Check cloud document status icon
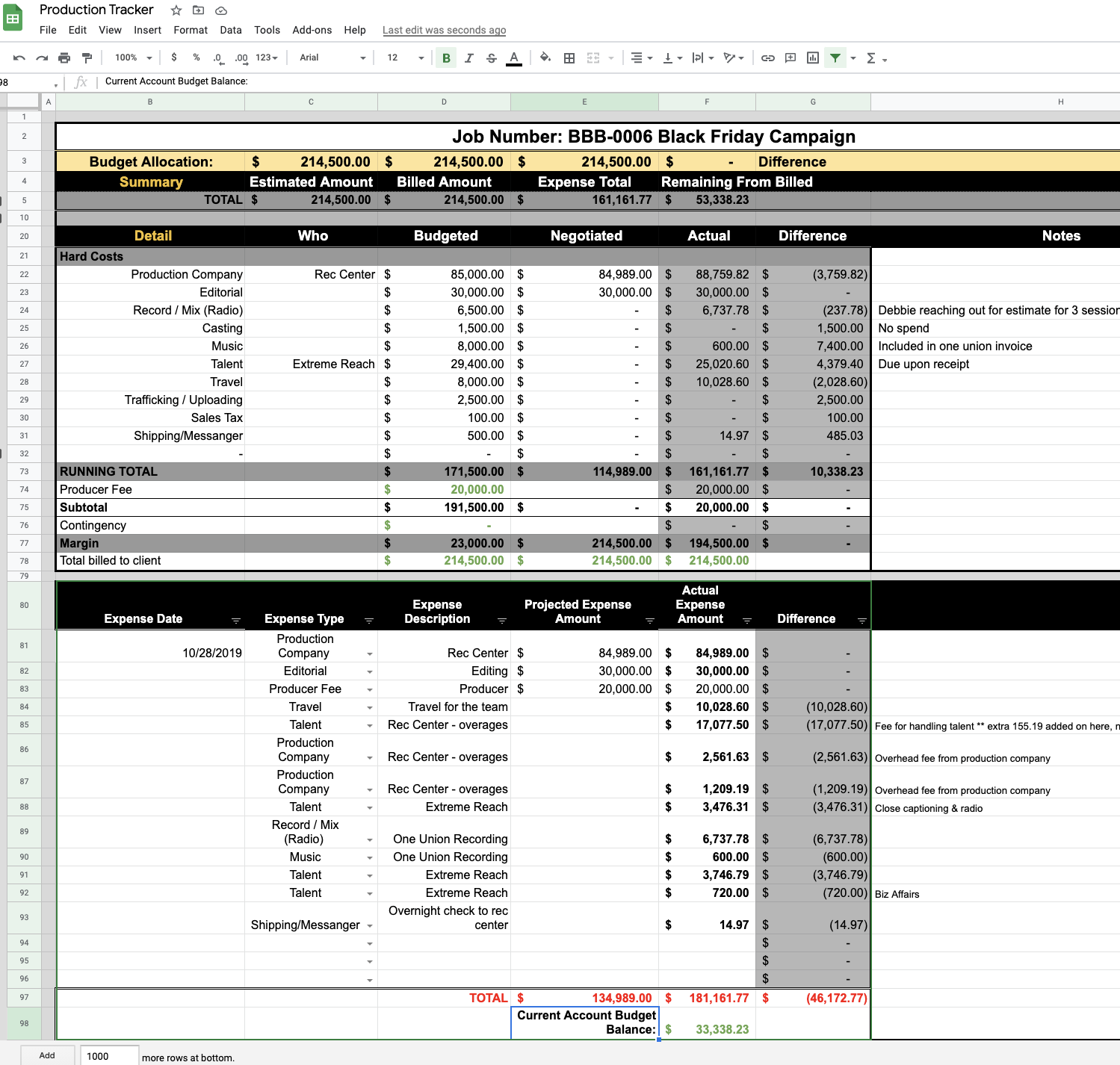1120x1065 pixels. click(x=221, y=10)
